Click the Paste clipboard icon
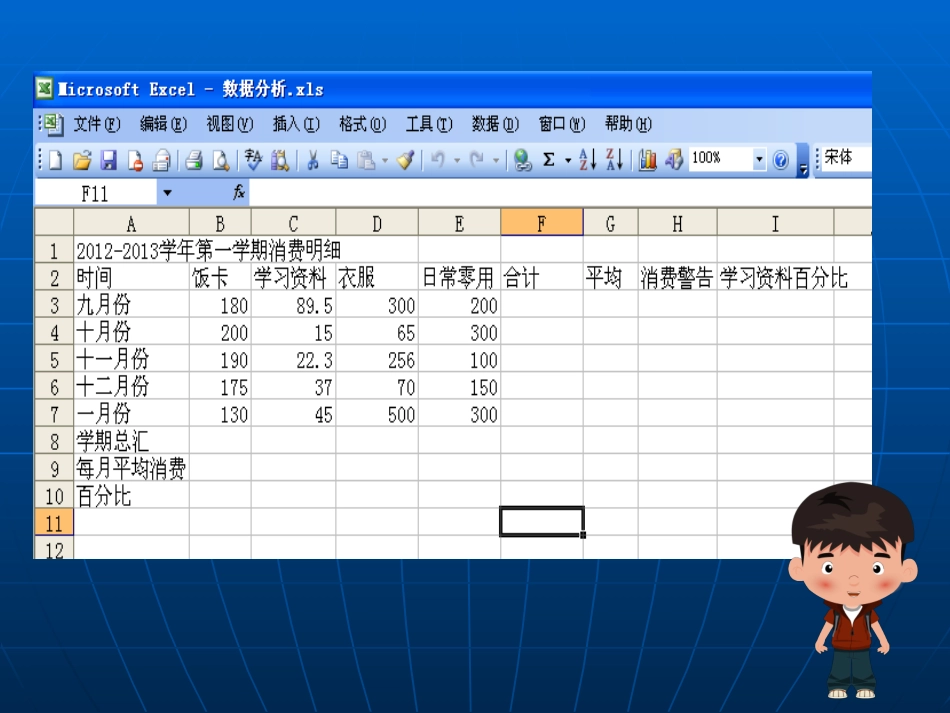The height and width of the screenshot is (713, 950). tap(366, 161)
